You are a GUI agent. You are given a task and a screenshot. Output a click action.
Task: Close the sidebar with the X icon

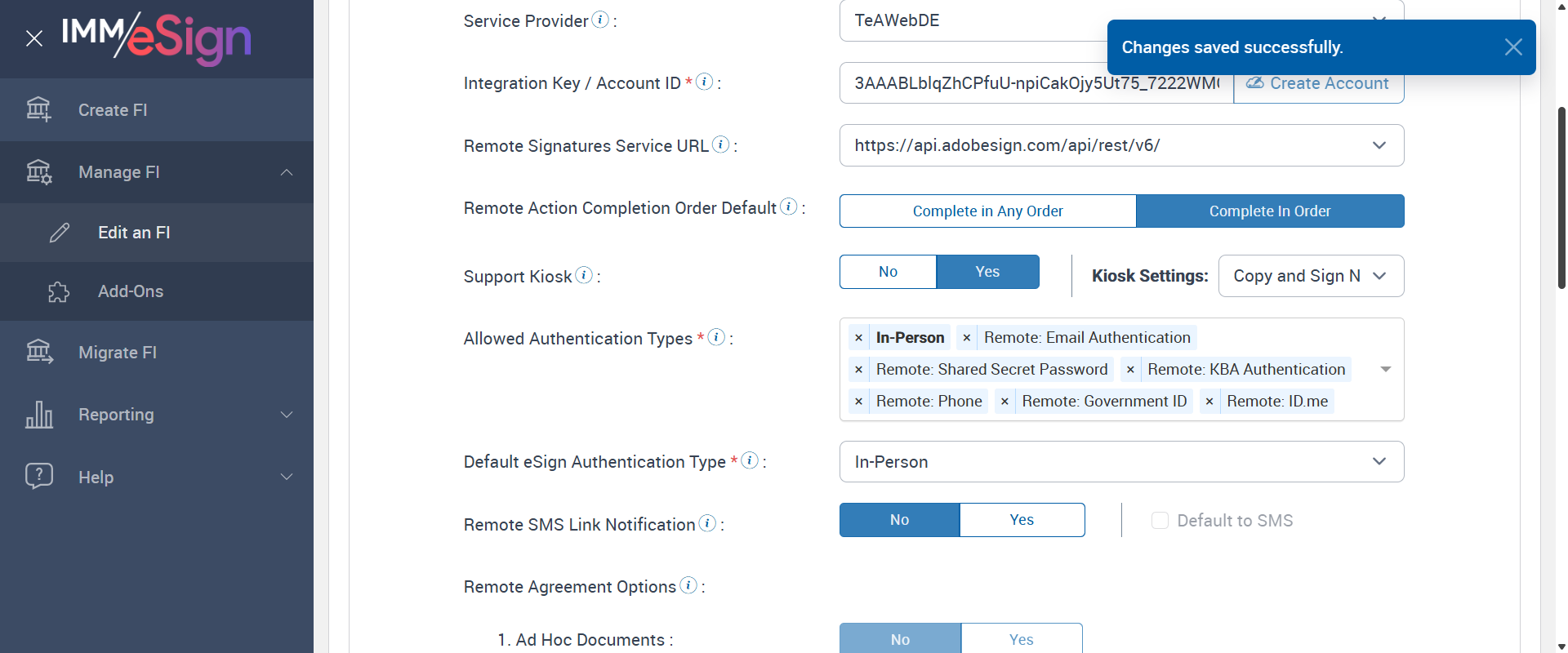(x=34, y=38)
